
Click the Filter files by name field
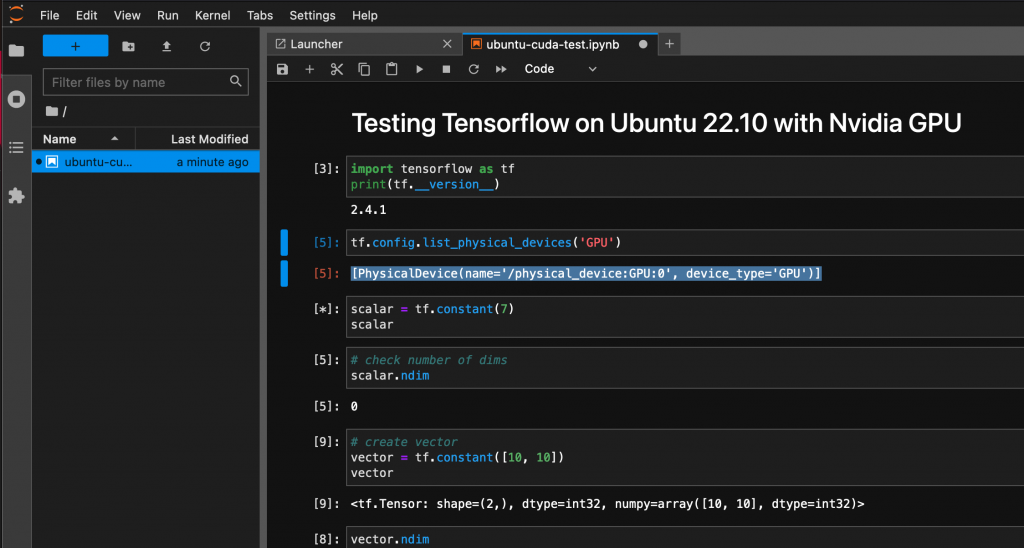tap(146, 82)
